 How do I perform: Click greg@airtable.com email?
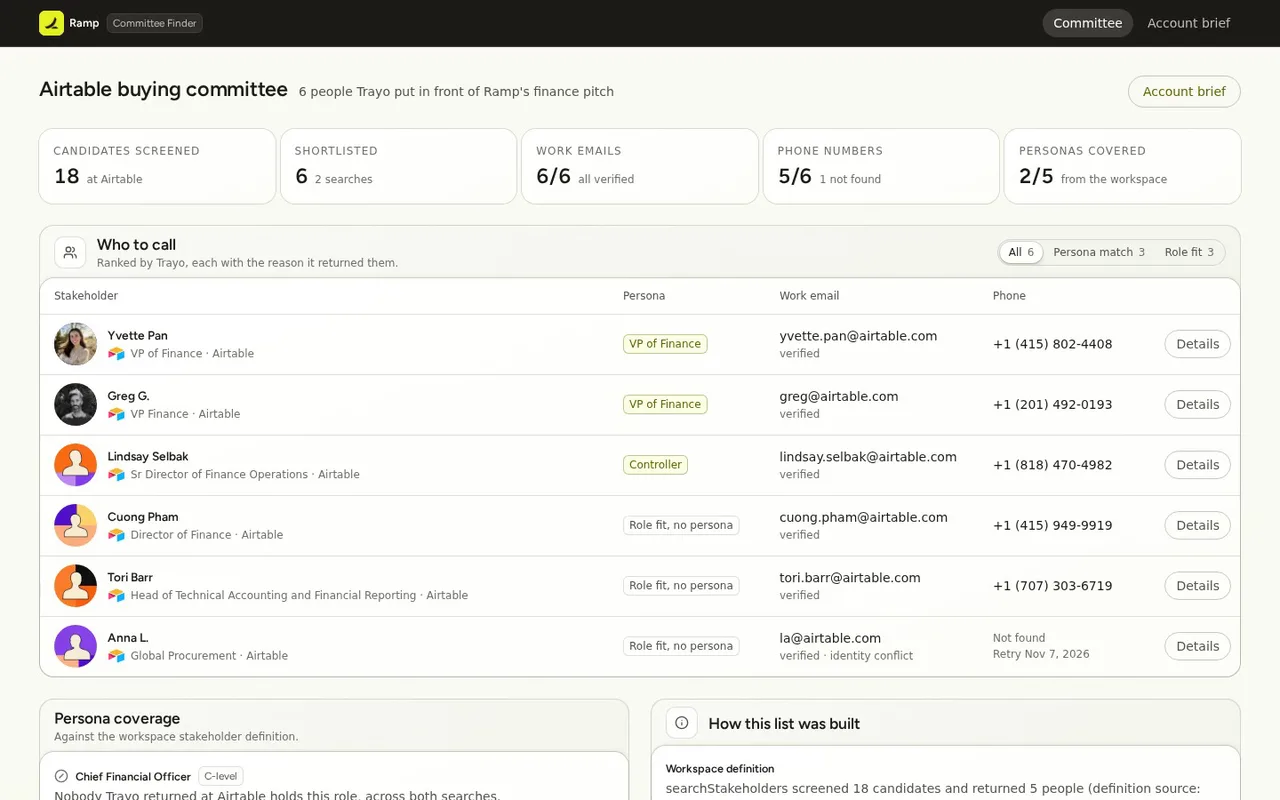839,396
